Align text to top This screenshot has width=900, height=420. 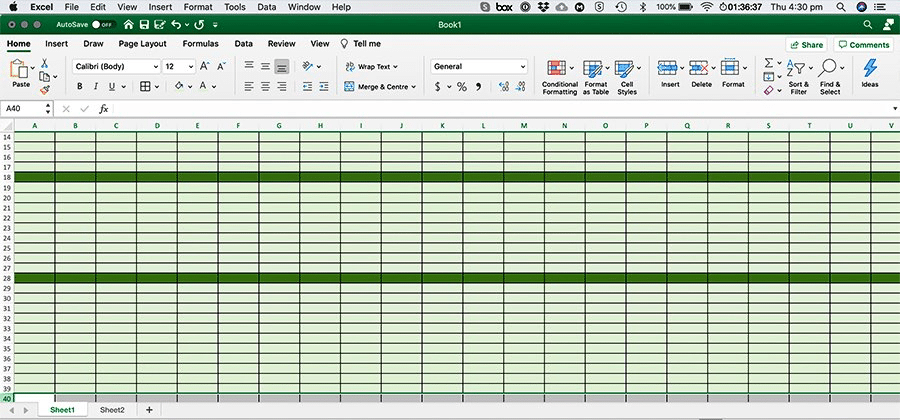249,67
